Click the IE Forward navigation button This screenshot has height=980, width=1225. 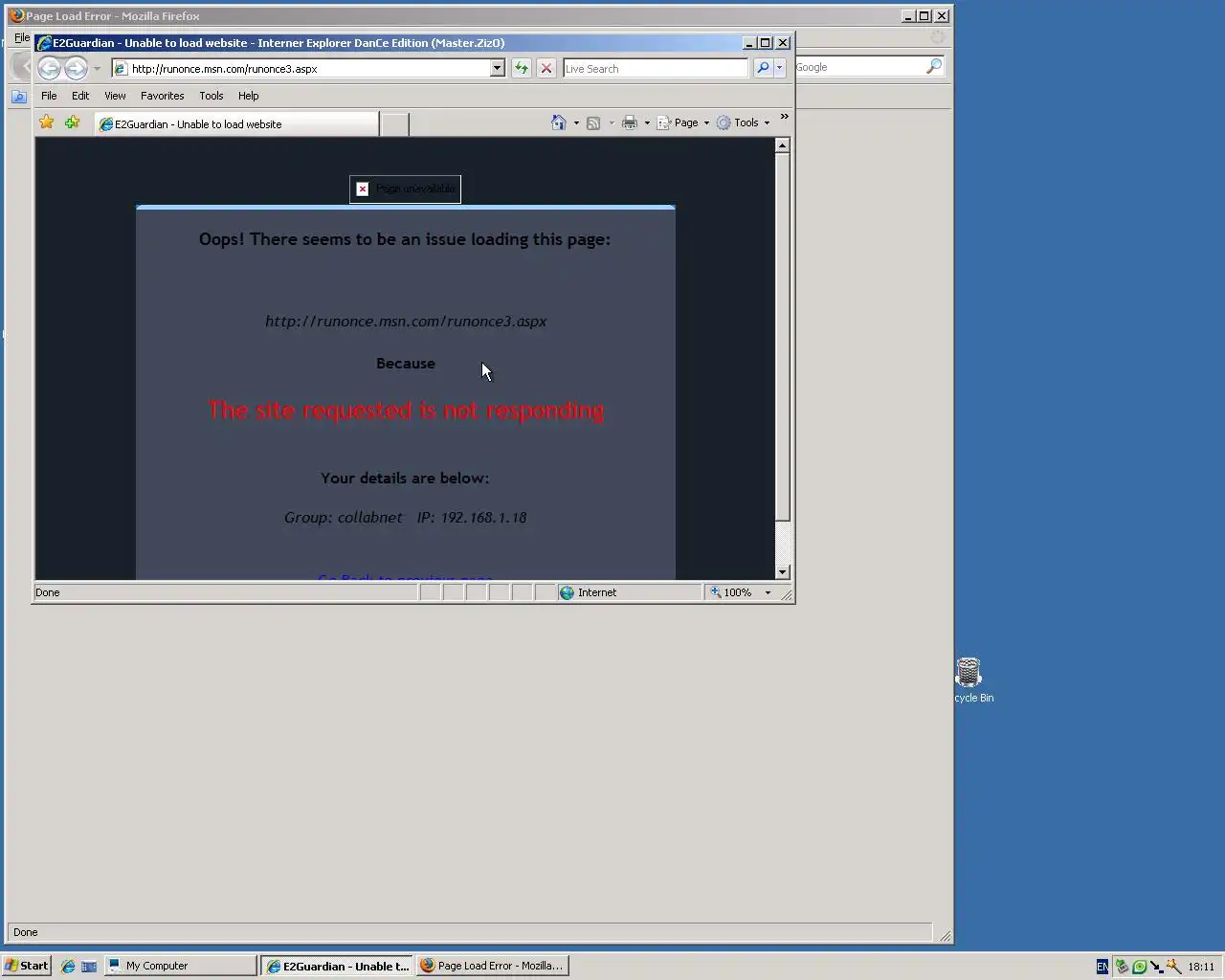[76, 68]
